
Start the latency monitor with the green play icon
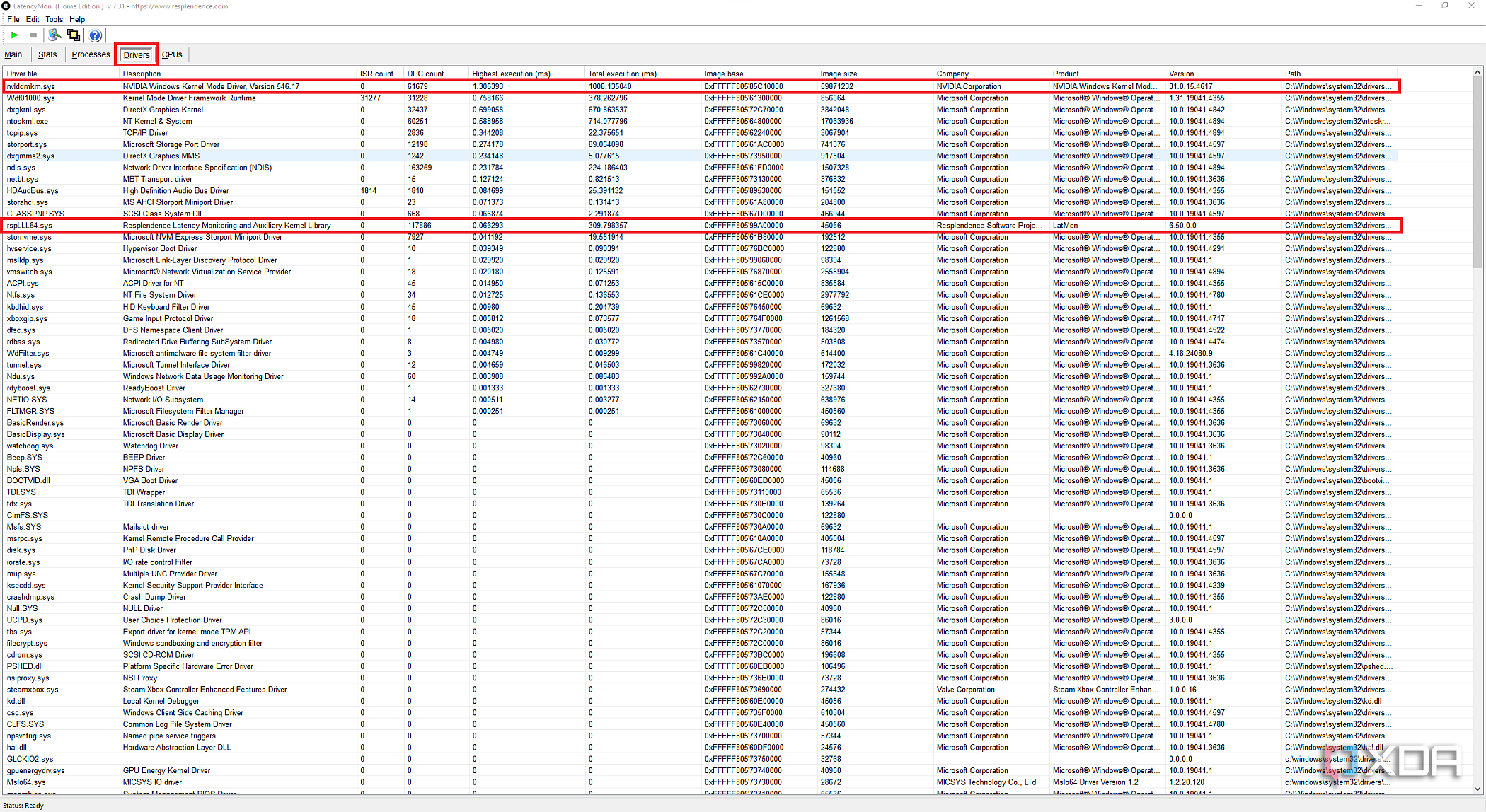pyautogui.click(x=13, y=35)
